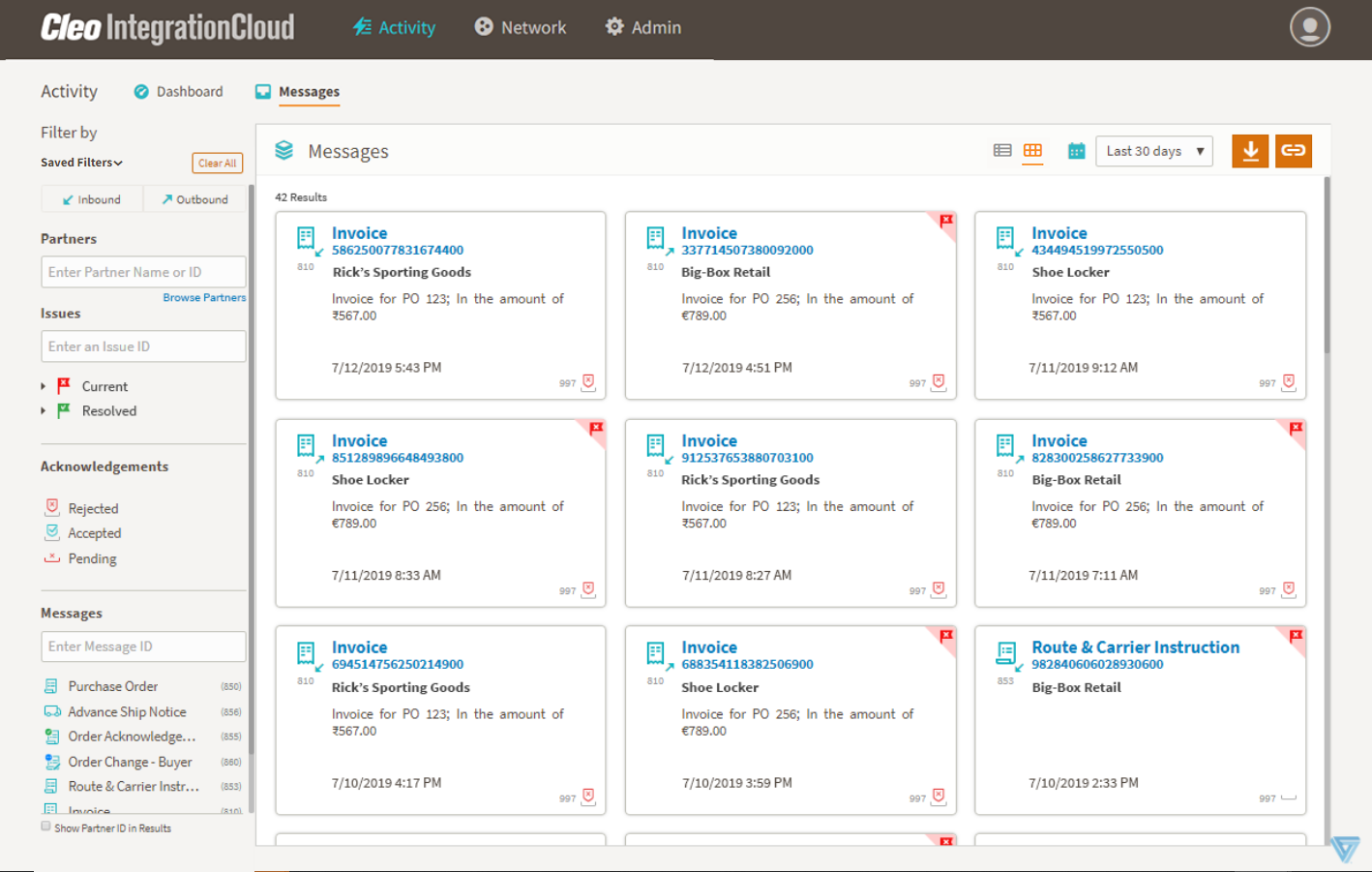The width and height of the screenshot is (1372, 872).
Task: Click the red issue flag on Big-Box Retail invoice 337714507380092000
Action: coord(946,221)
